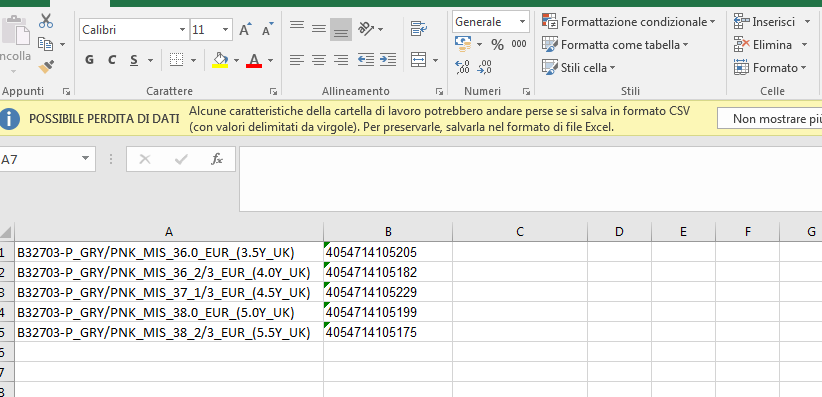Image resolution: width=822 pixels, height=397 pixels.
Task: Click Non mostrare più button
Action: [770, 119]
